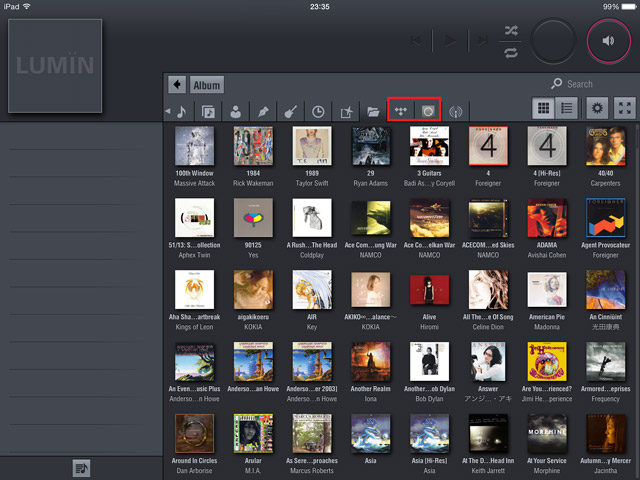Browse by year clock icon

318,111
